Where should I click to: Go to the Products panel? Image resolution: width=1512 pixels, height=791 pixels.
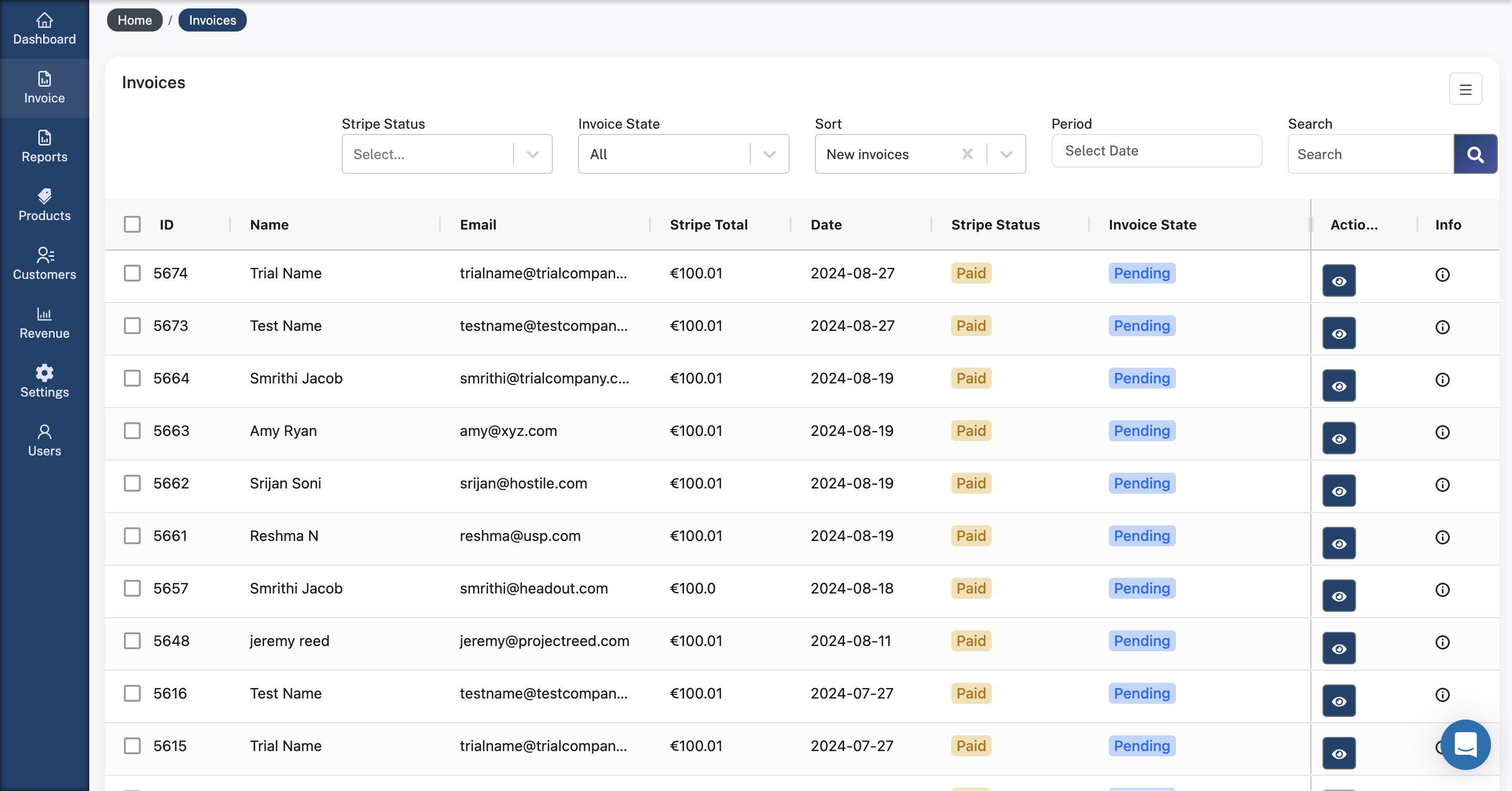click(44, 204)
